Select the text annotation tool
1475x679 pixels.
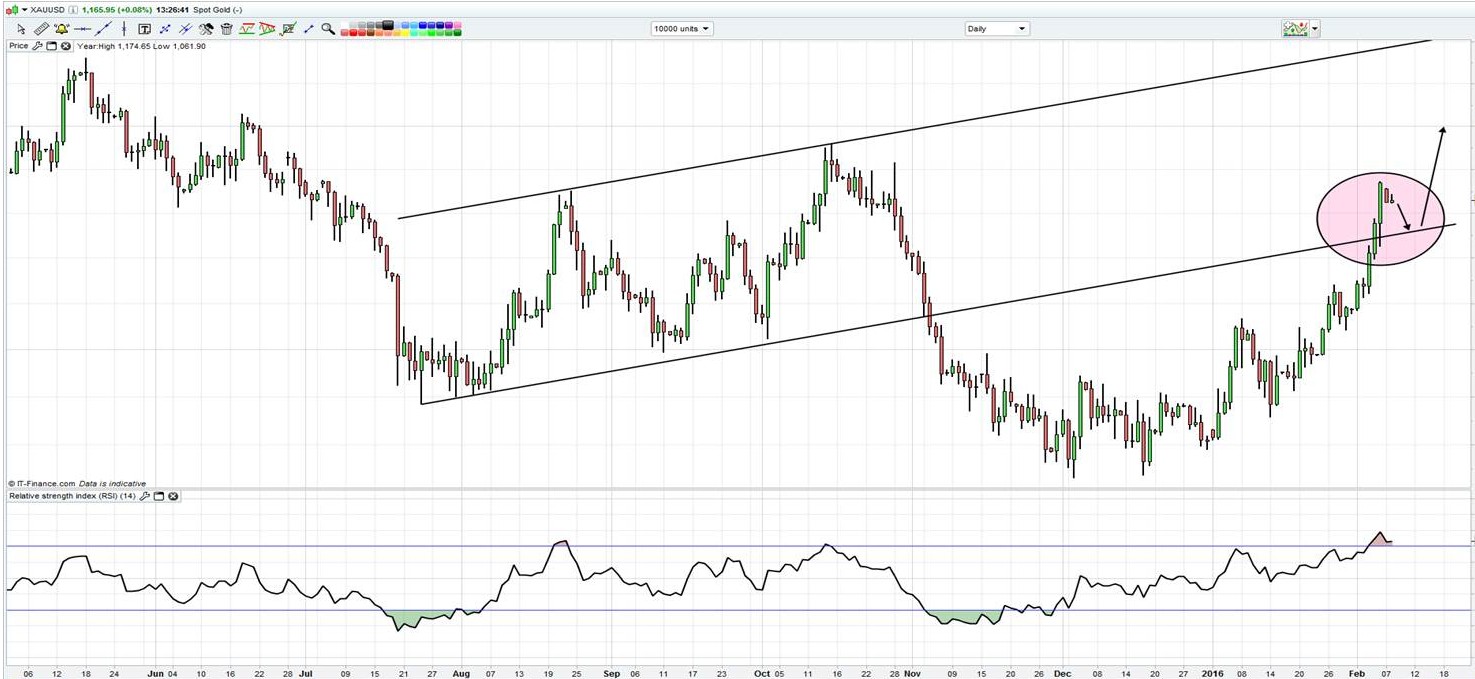(x=144, y=29)
